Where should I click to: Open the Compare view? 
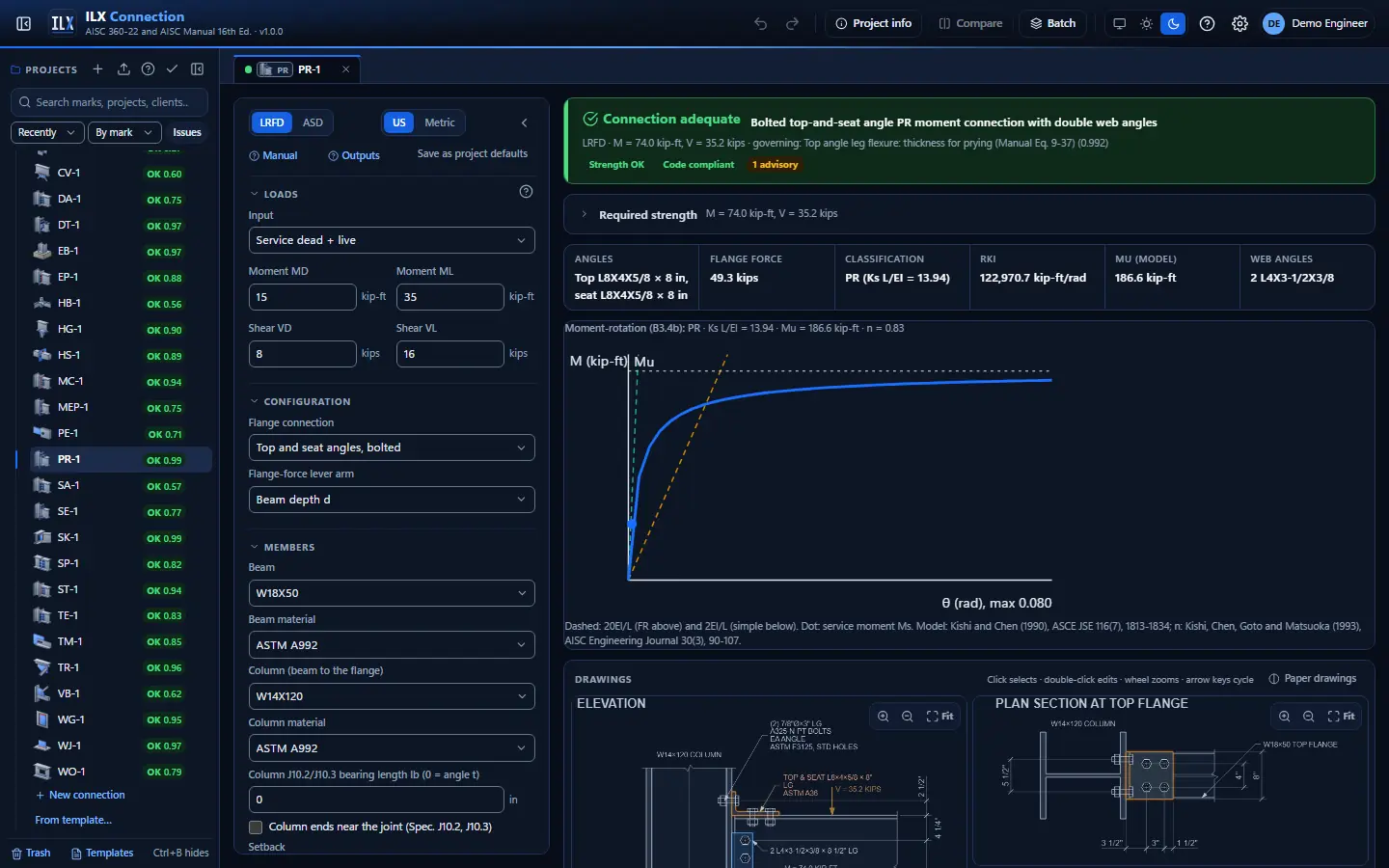pos(970,23)
